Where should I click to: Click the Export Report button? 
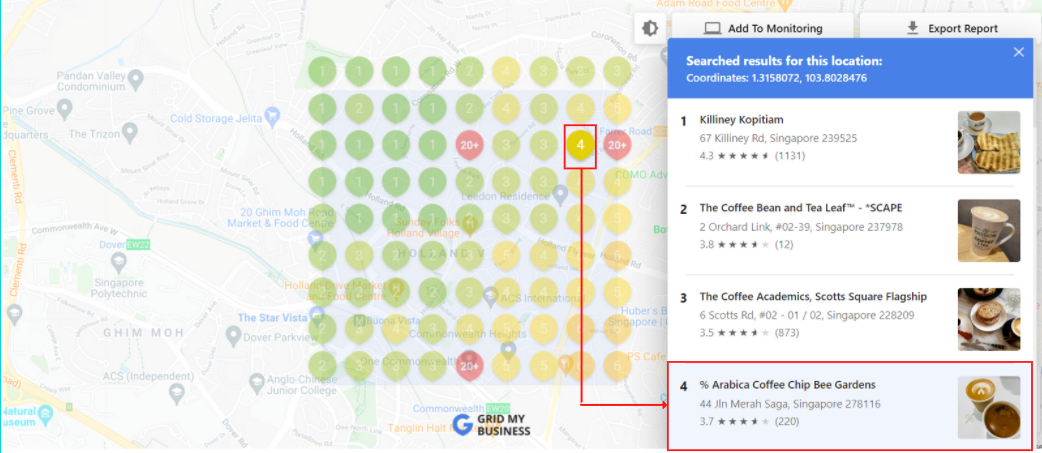951,29
